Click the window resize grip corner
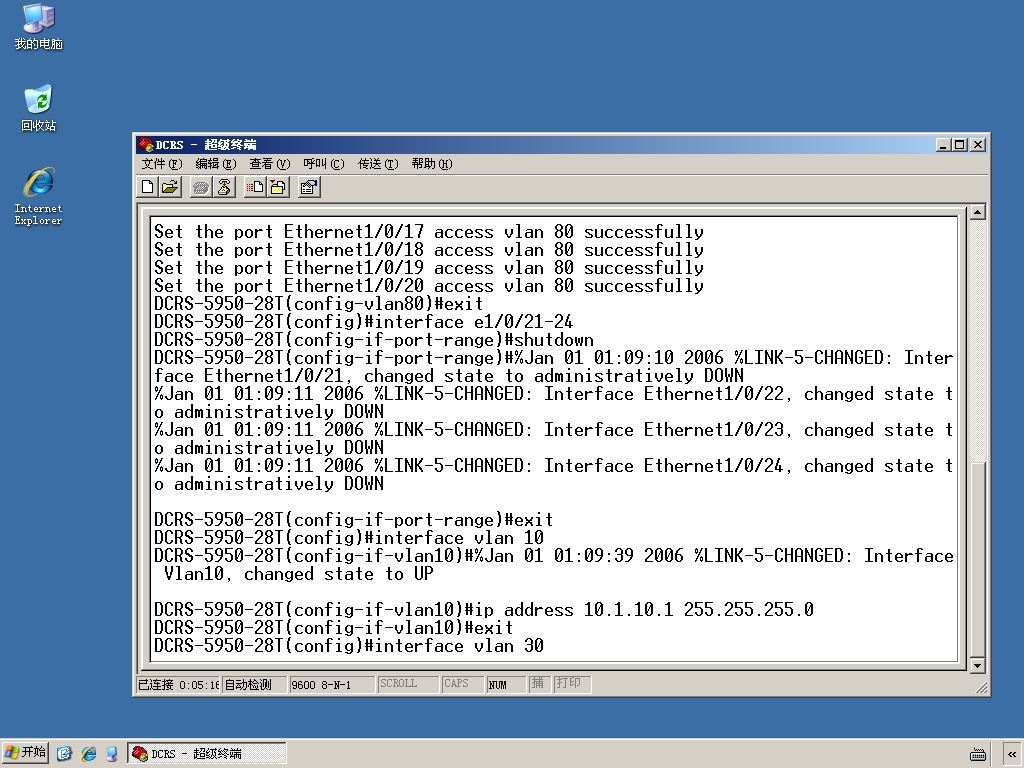The width and height of the screenshot is (1024, 768). [982, 688]
